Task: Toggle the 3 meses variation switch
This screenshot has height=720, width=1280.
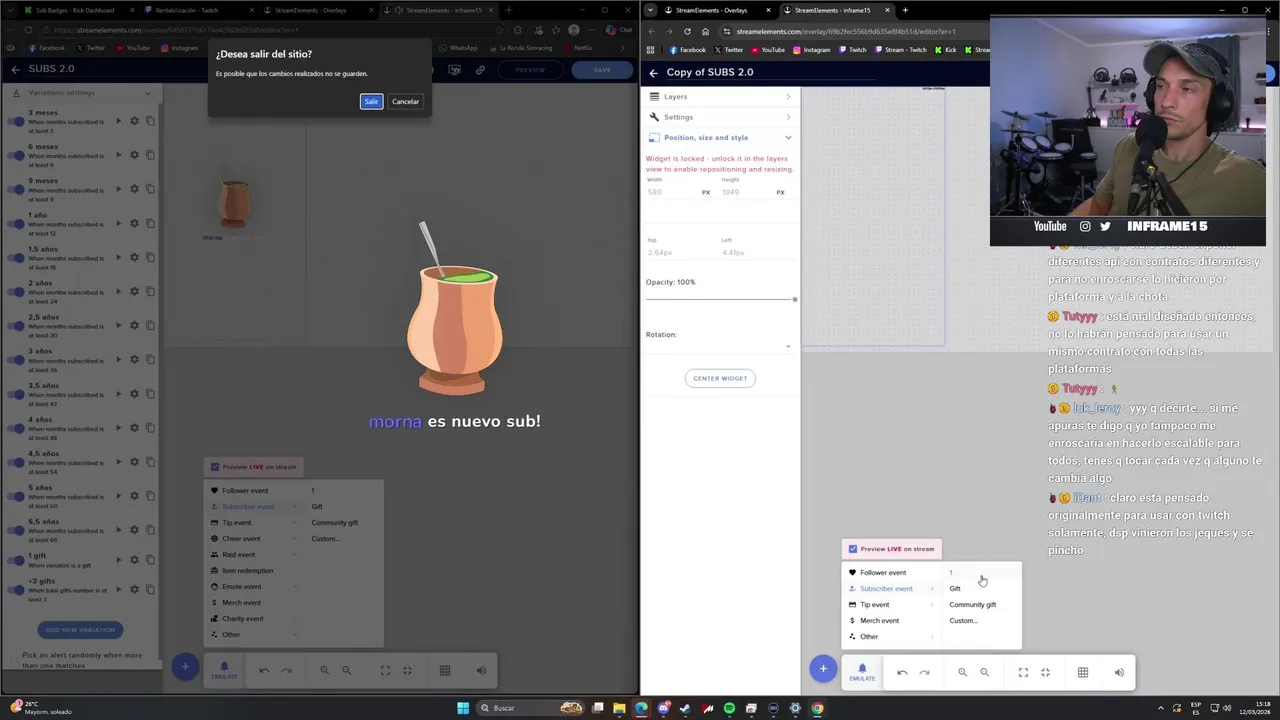Action: click(x=17, y=121)
